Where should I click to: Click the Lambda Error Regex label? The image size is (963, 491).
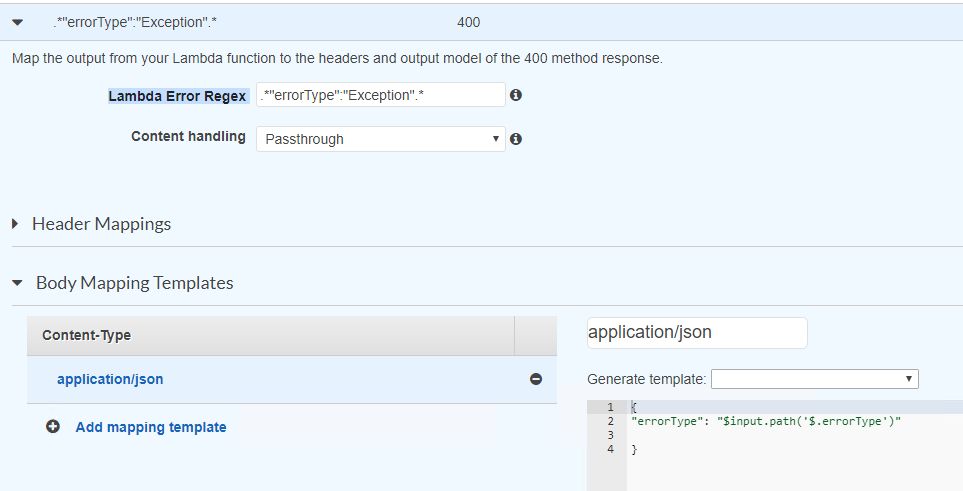[177, 96]
